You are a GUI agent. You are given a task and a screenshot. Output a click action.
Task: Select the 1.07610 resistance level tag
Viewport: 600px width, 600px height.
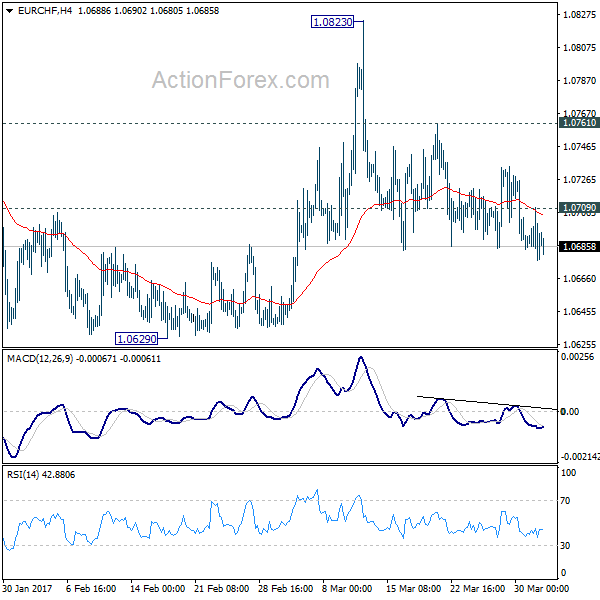click(x=579, y=122)
